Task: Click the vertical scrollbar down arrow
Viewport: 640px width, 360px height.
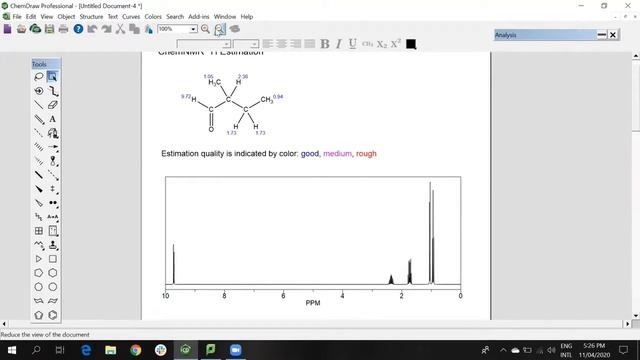Action: 636,316
